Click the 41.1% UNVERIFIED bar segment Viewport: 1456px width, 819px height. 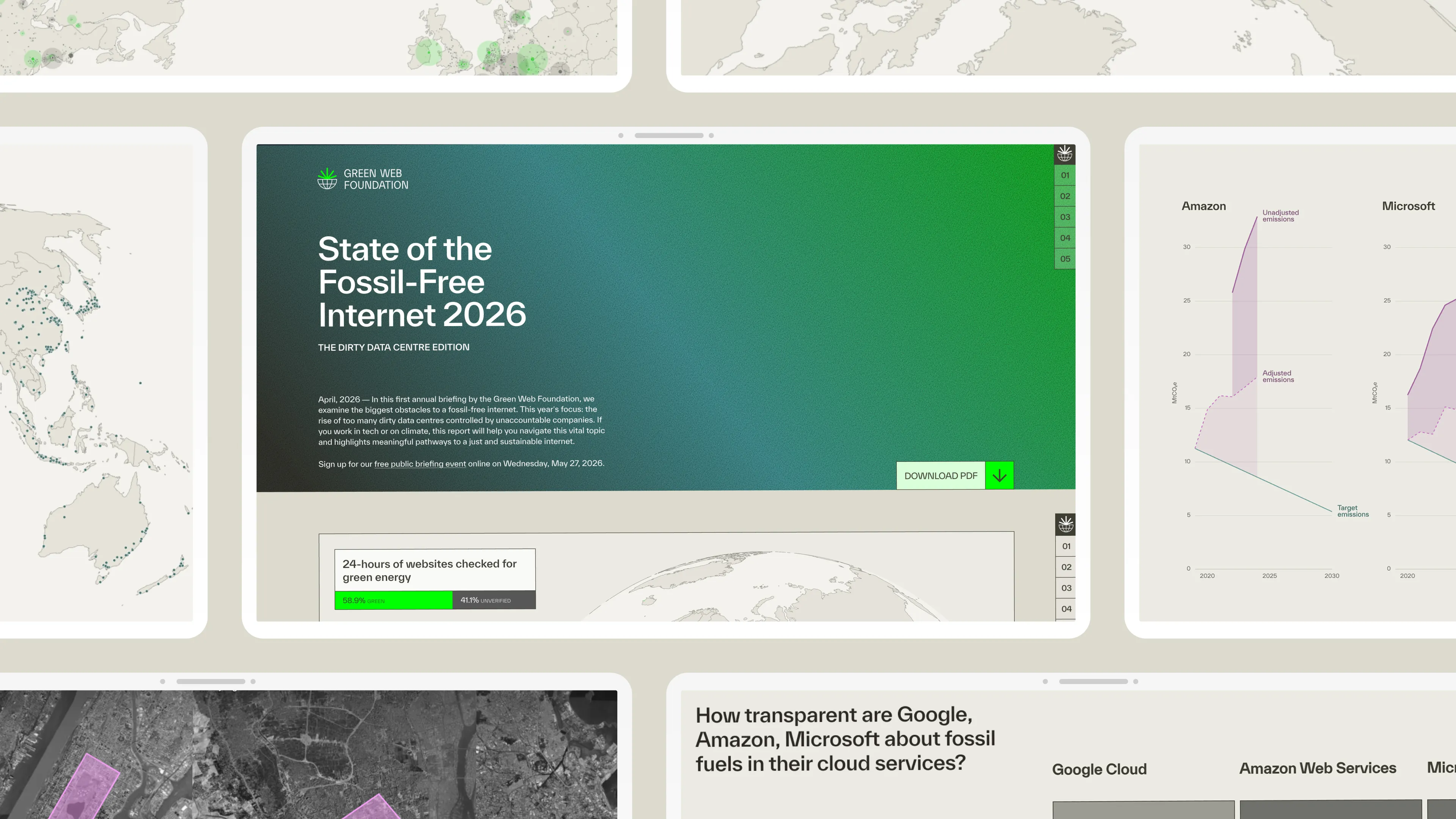[494, 600]
